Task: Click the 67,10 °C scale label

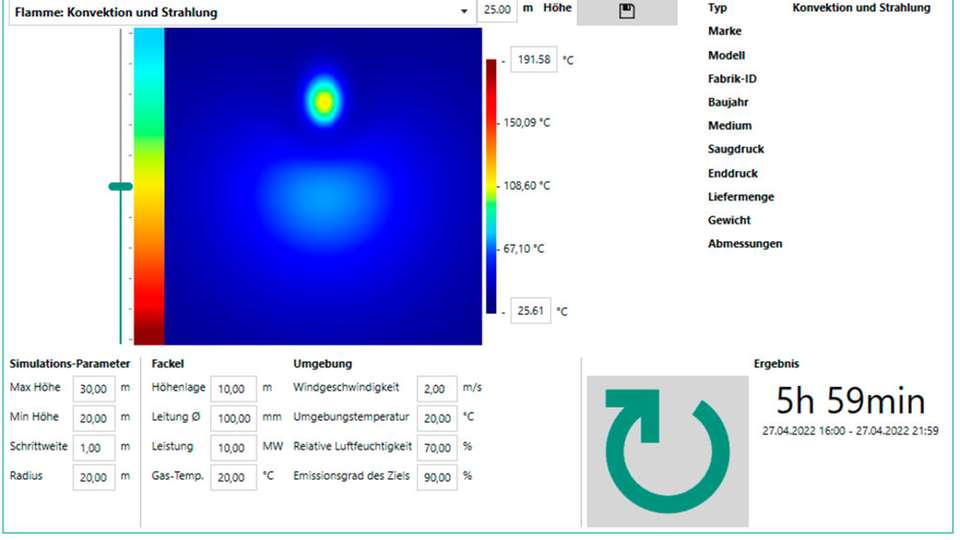Action: point(523,249)
